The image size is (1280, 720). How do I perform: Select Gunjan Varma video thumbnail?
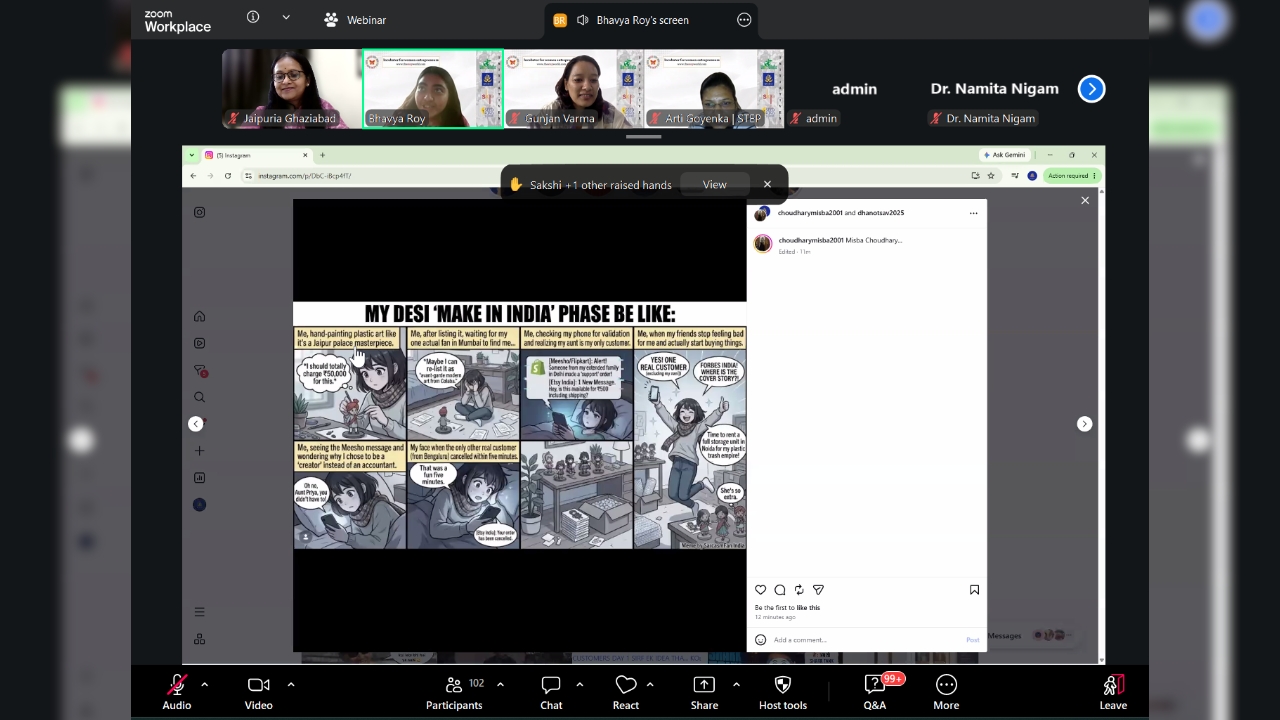point(574,89)
